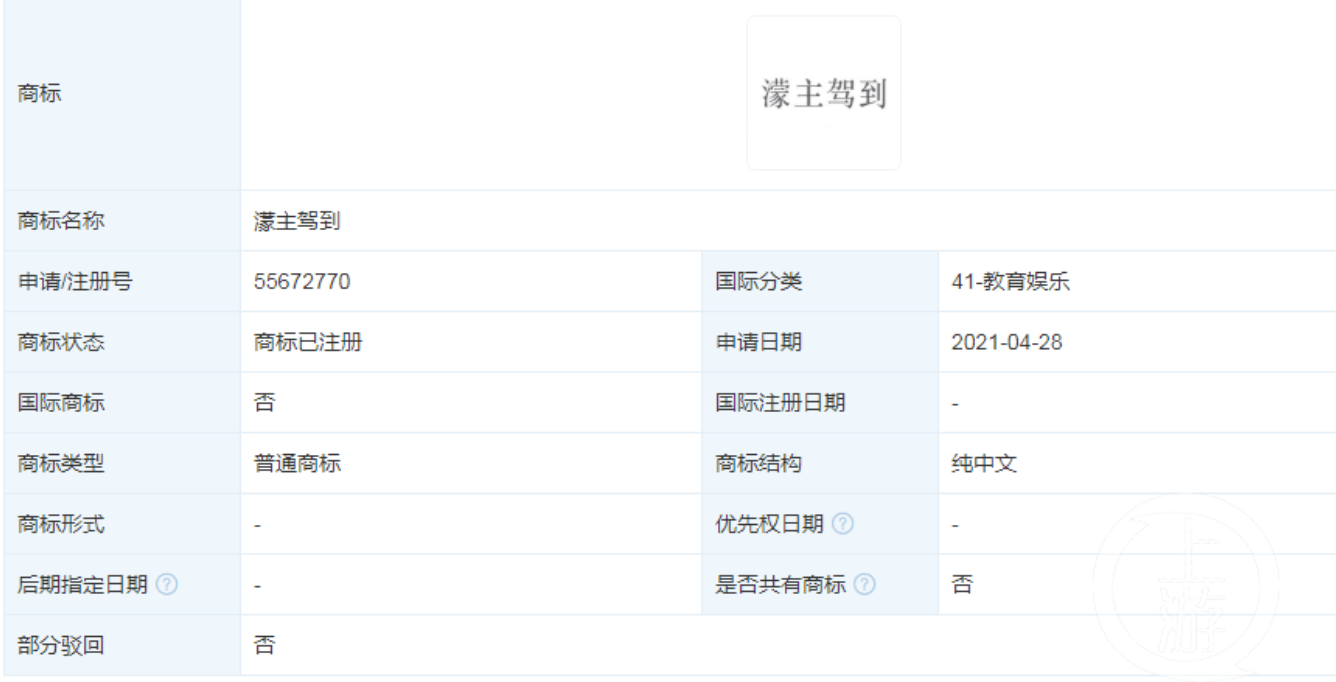Click the 国际分类 field label

pyautogui.click(x=758, y=282)
